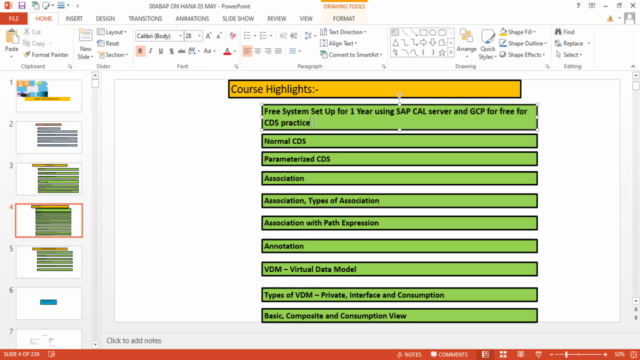The width and height of the screenshot is (640, 360).
Task: Open PowerPoint Help question mark
Action: 578,6
